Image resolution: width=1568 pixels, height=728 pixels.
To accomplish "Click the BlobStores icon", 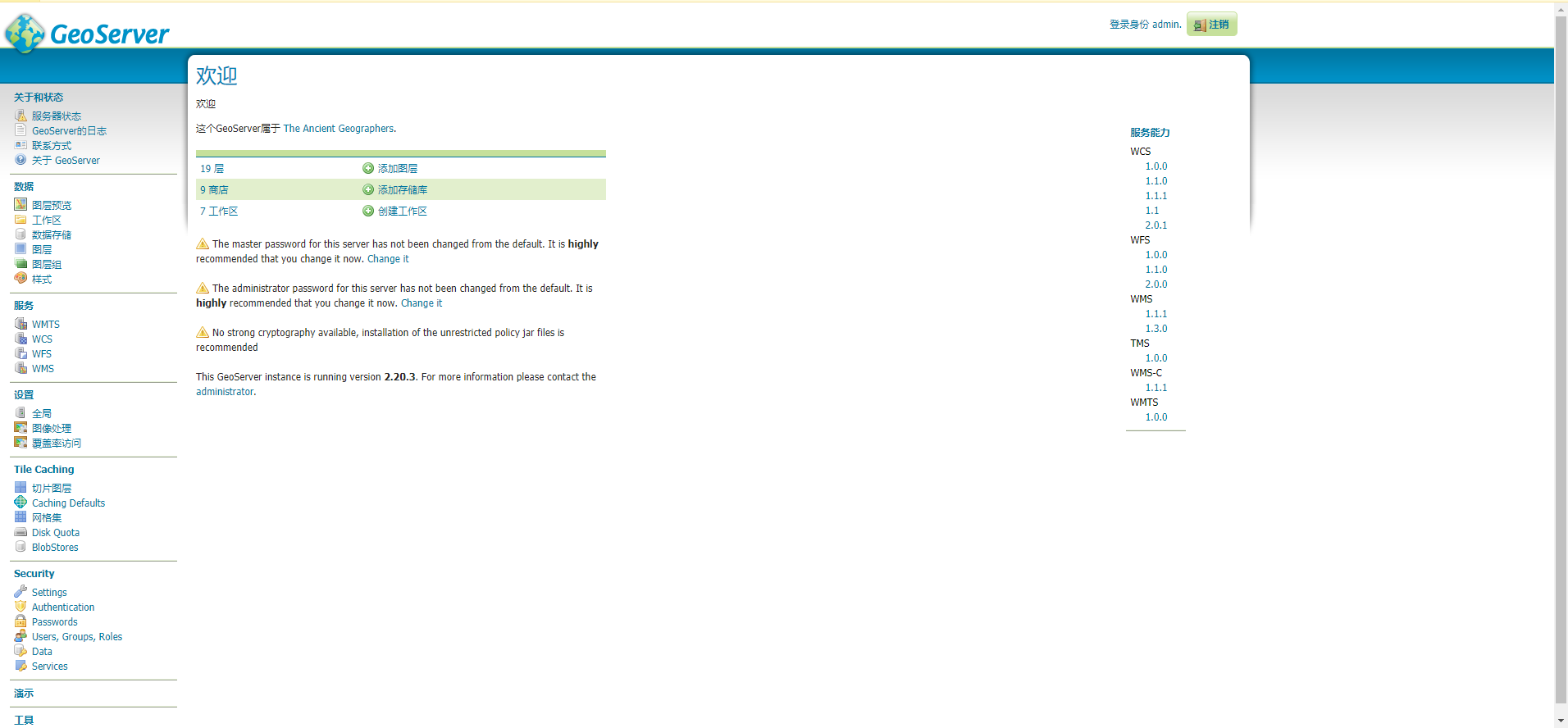I will pos(21,547).
